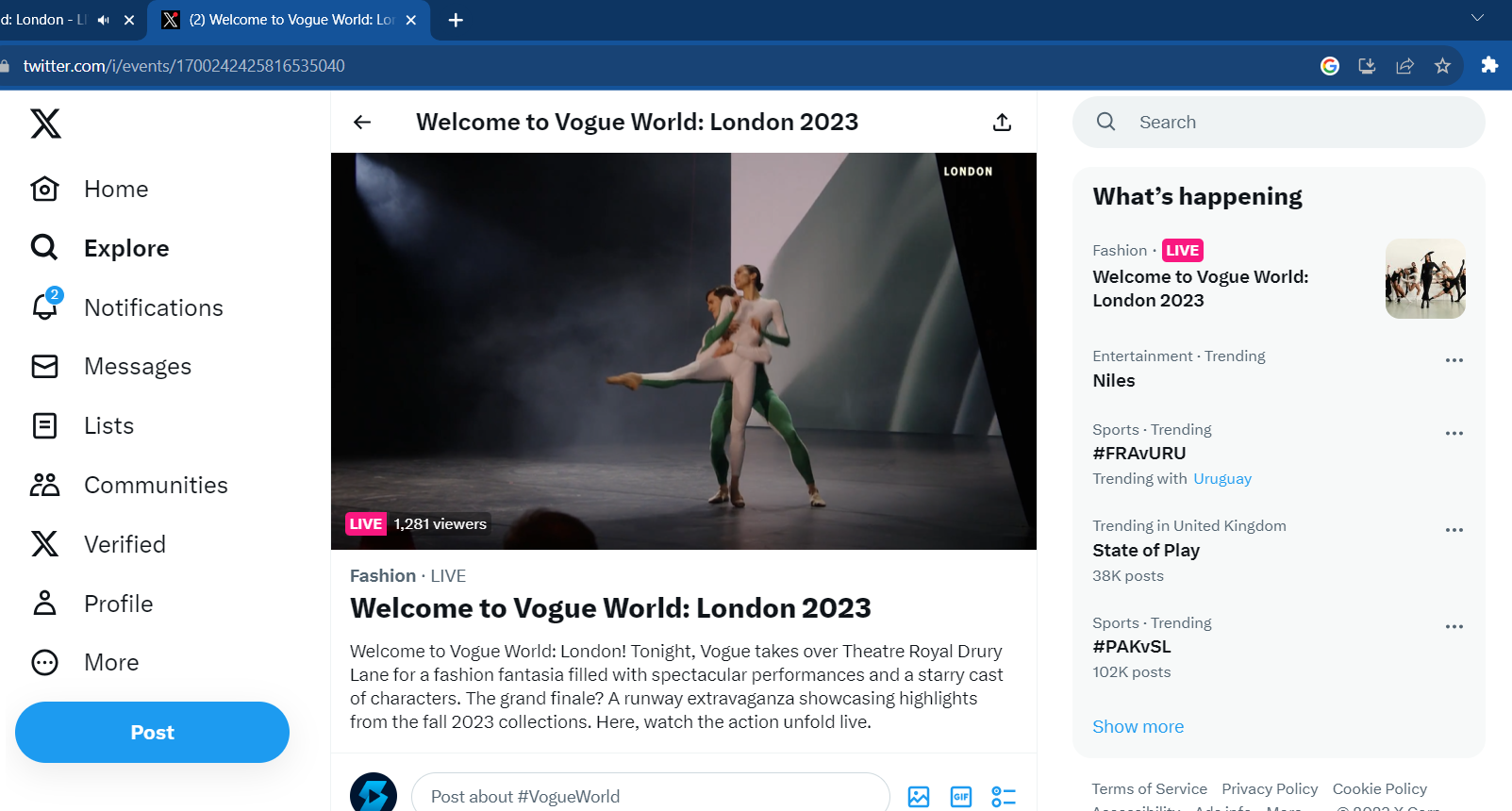Click the search magnifier icon

[1106, 122]
